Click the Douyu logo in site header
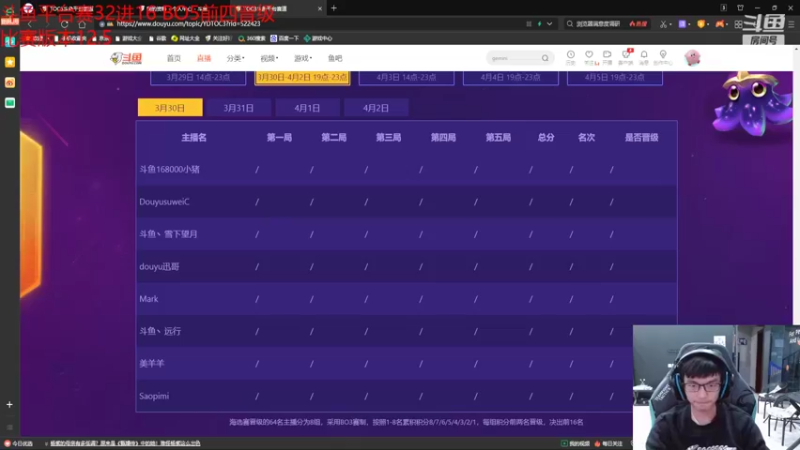 pyautogui.click(x=126, y=58)
